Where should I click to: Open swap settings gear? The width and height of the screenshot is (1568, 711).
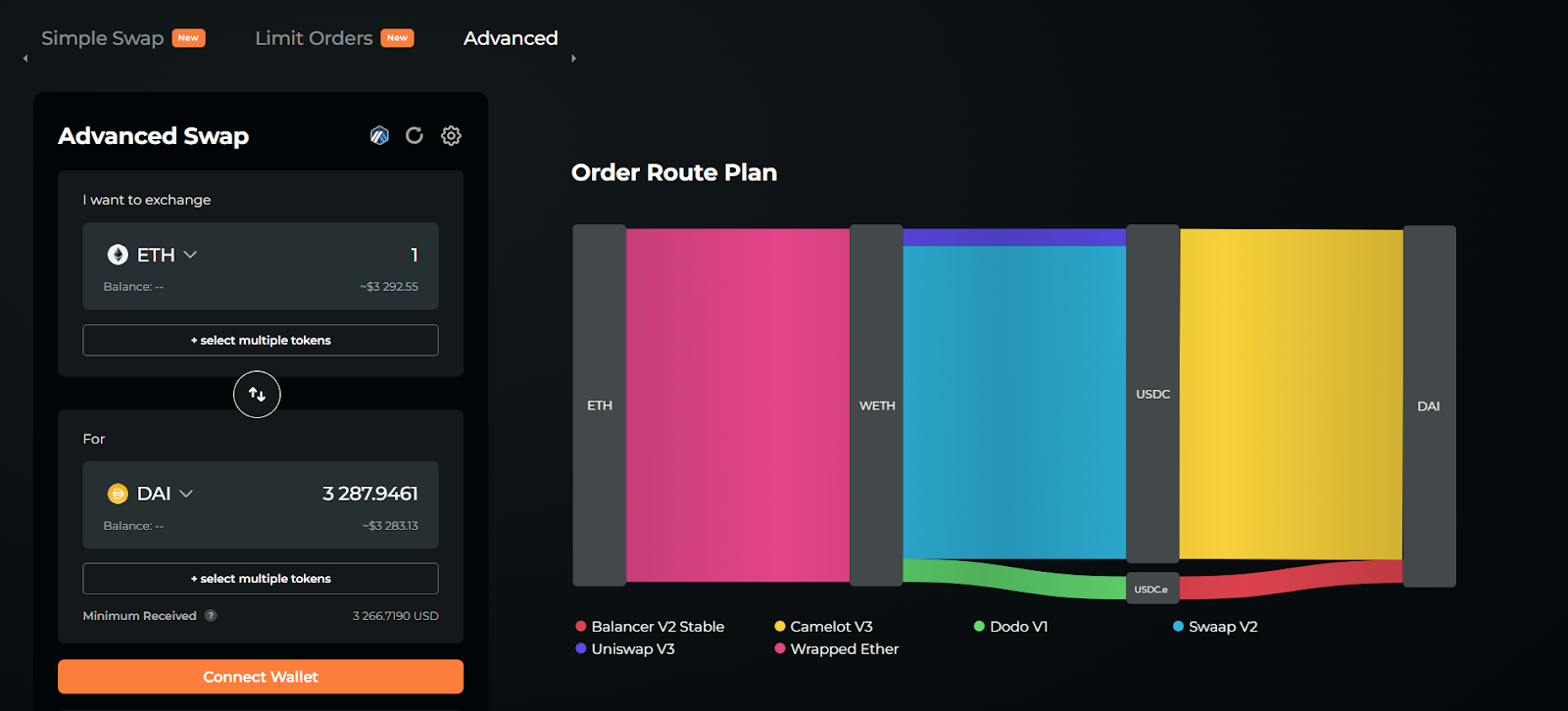(x=451, y=136)
